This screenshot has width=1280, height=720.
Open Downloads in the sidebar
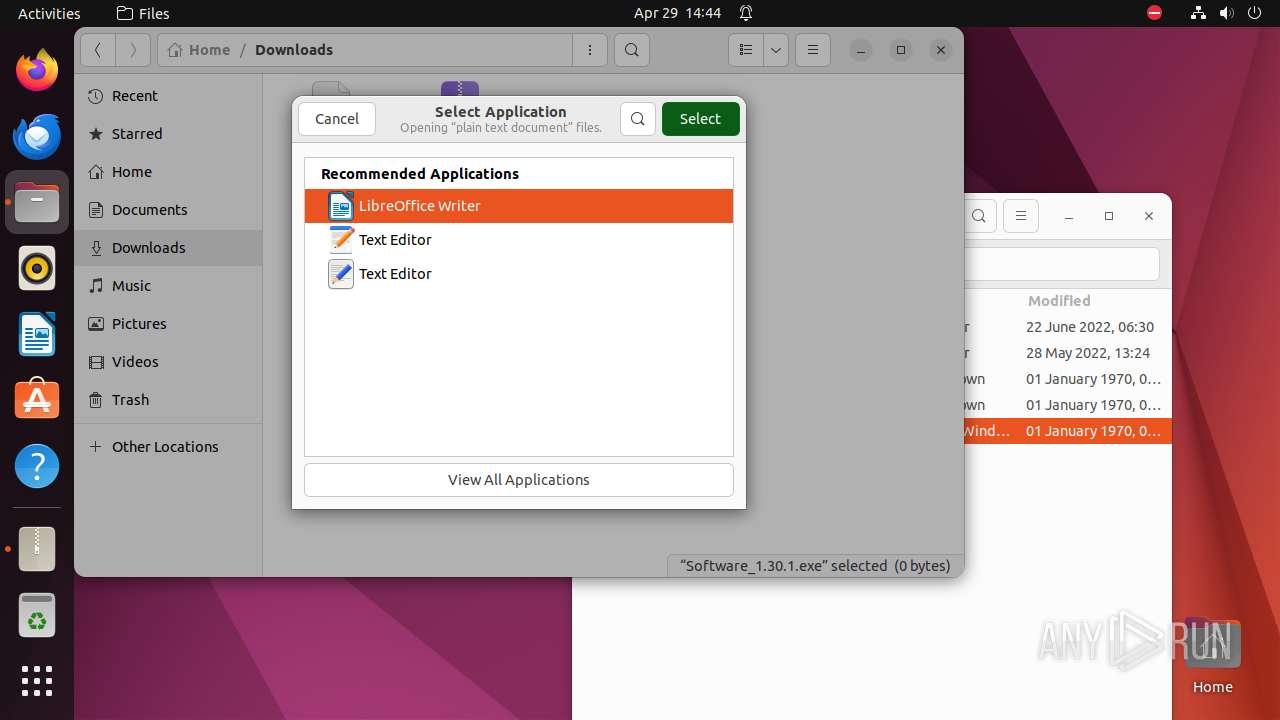point(168,248)
